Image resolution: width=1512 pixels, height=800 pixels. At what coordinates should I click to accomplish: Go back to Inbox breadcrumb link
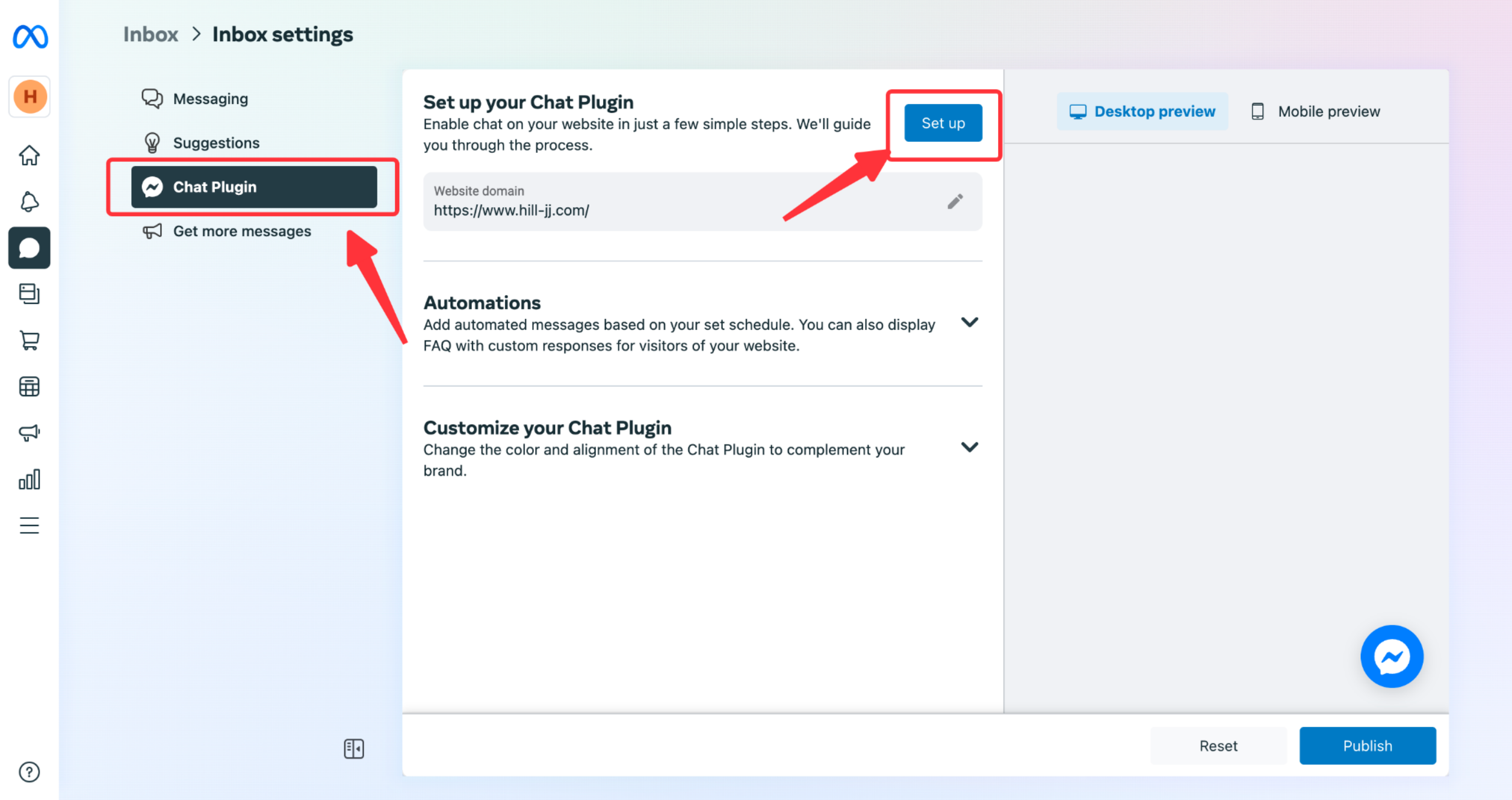(151, 34)
